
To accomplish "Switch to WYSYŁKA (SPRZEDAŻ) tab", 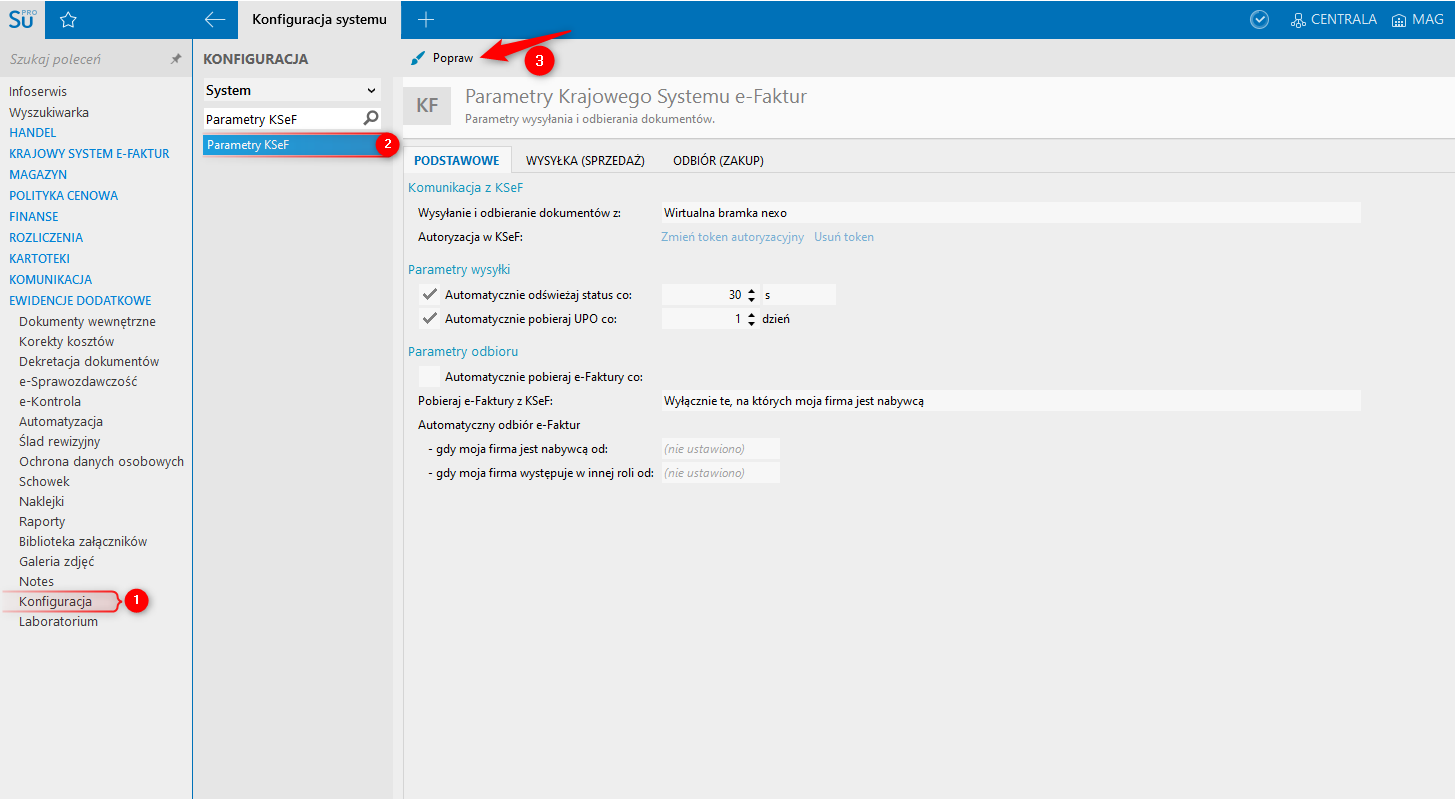I will (x=585, y=160).
